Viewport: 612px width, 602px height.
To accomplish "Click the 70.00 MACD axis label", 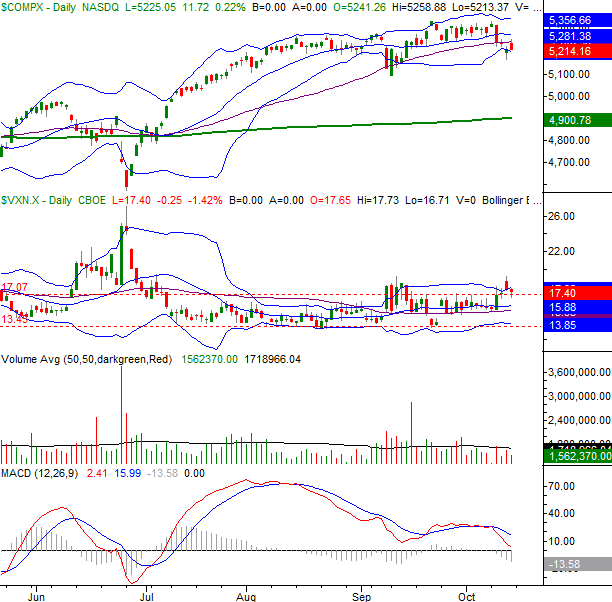I will tap(561, 486).
